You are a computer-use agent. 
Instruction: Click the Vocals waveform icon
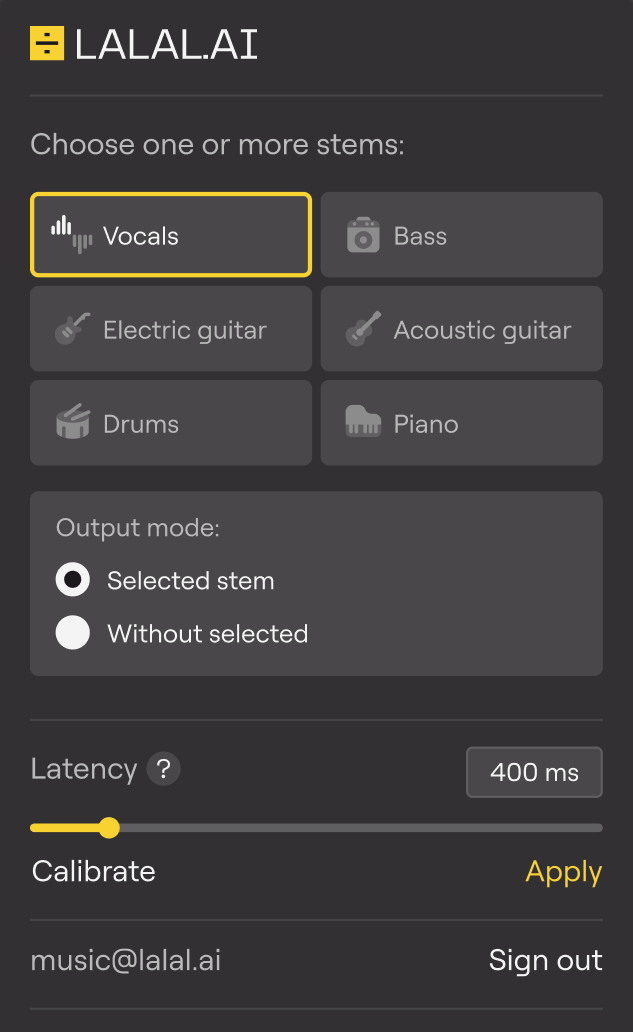tap(71, 234)
